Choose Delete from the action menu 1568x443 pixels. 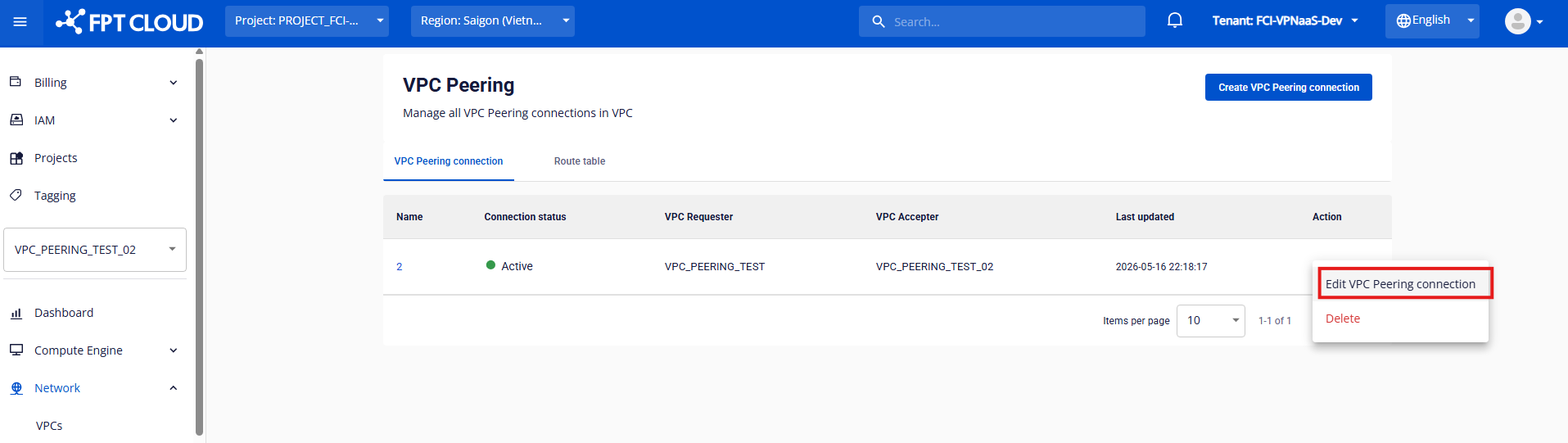(x=1343, y=319)
